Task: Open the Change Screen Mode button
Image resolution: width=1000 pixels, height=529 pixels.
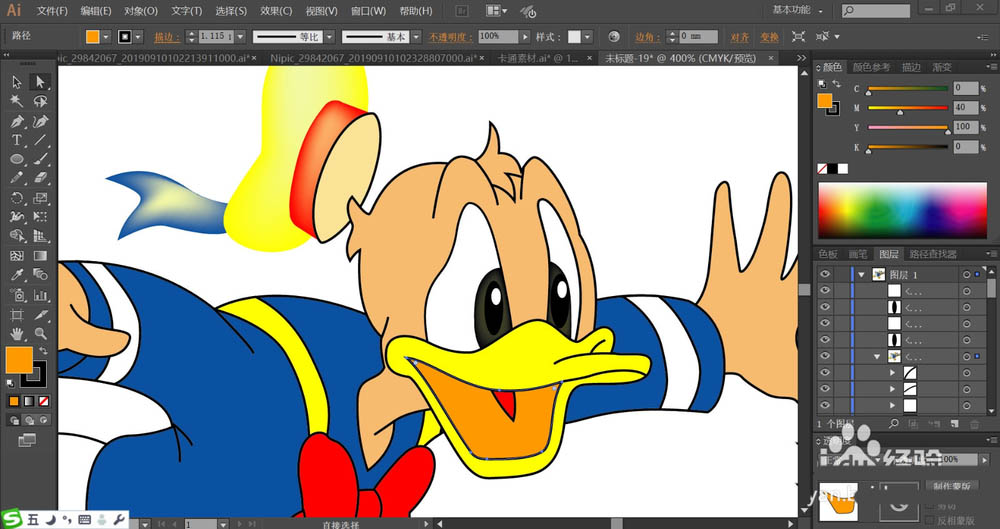Action: point(27,440)
